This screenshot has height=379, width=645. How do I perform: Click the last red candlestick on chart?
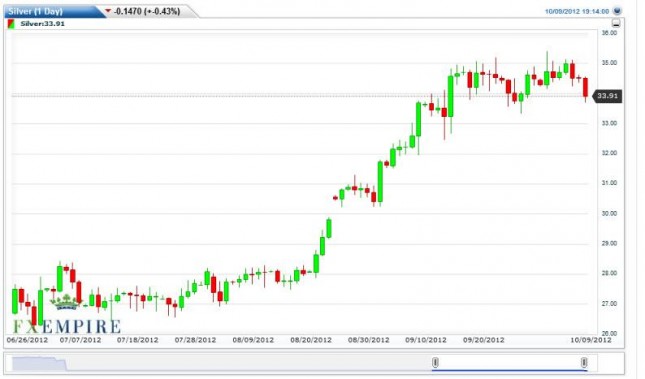(586, 87)
